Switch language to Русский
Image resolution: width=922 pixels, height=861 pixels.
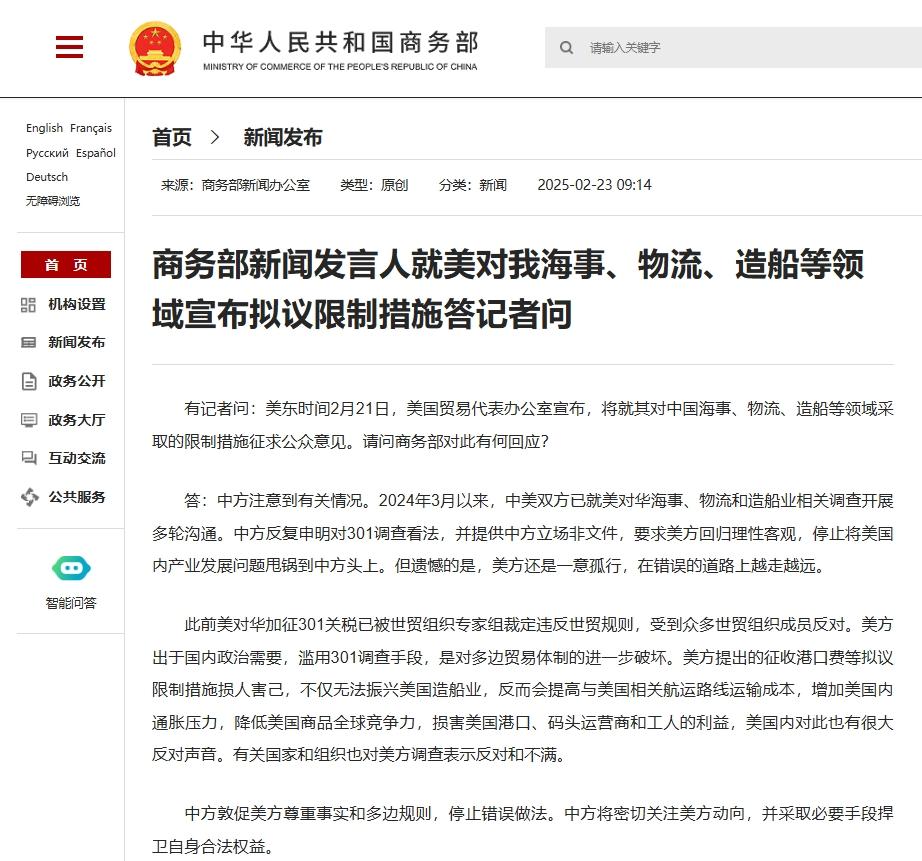tap(47, 153)
